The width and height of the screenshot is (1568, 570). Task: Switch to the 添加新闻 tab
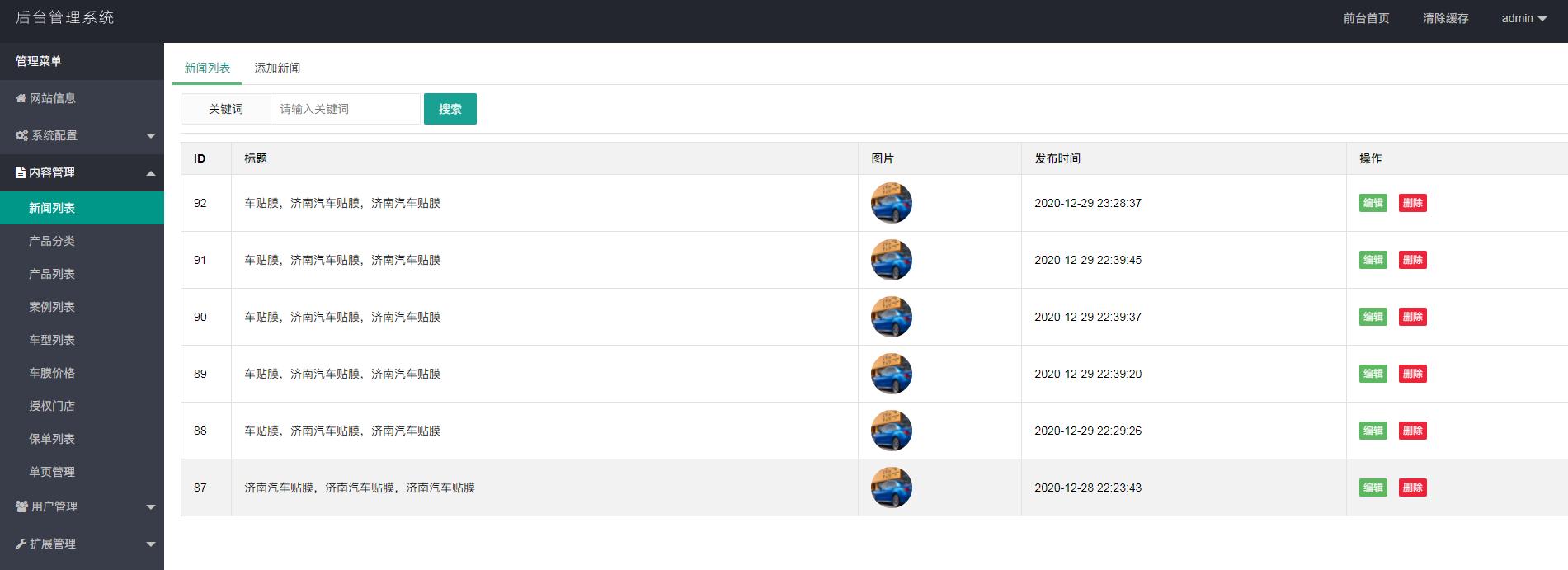pos(277,68)
